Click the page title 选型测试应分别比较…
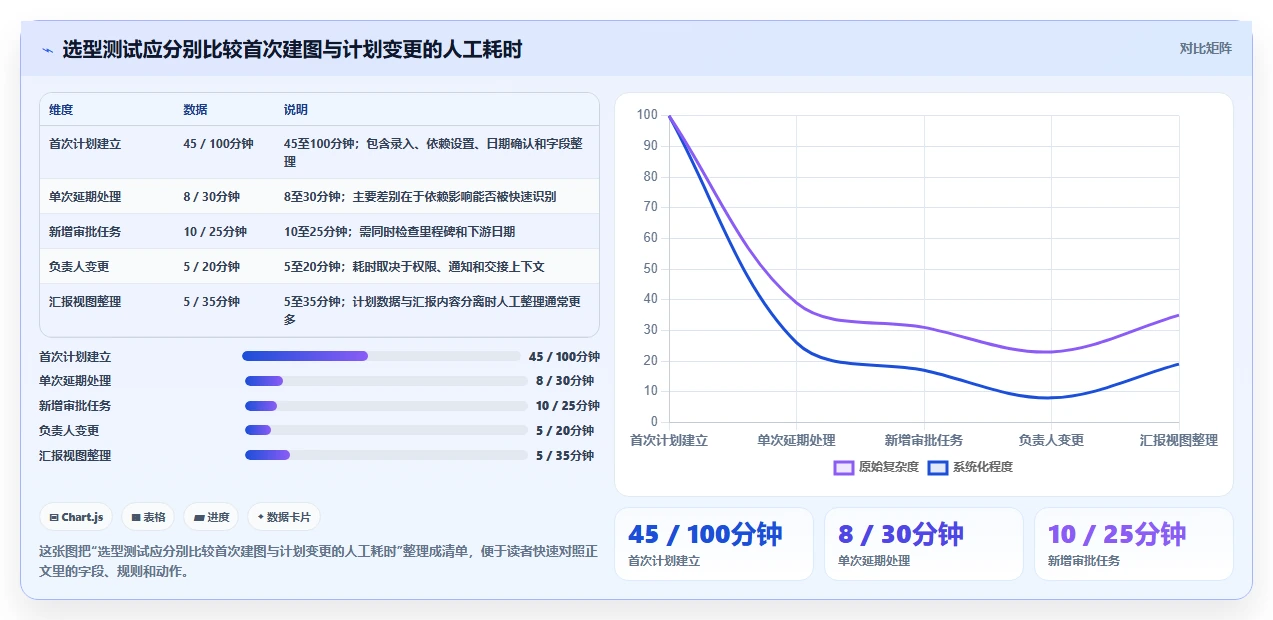The width and height of the screenshot is (1273, 620). (x=292, y=50)
